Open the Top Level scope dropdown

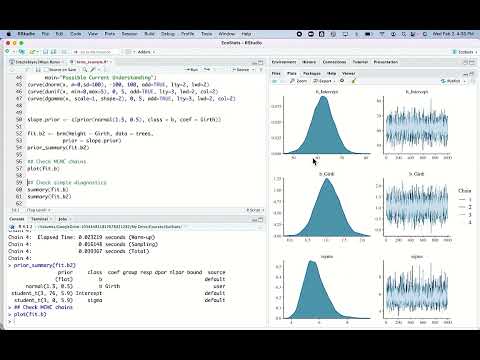[38, 210]
